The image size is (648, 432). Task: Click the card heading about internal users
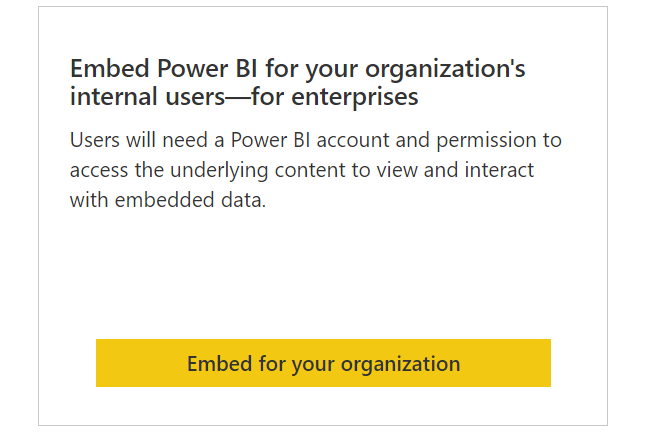pos(297,83)
